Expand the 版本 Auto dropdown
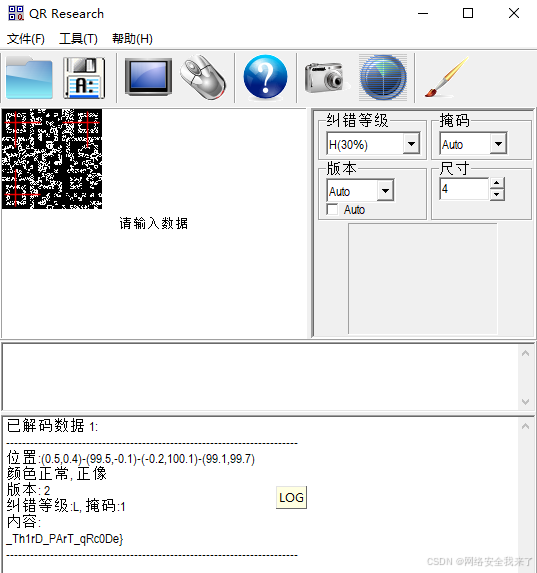The width and height of the screenshot is (537, 573). [x=385, y=190]
